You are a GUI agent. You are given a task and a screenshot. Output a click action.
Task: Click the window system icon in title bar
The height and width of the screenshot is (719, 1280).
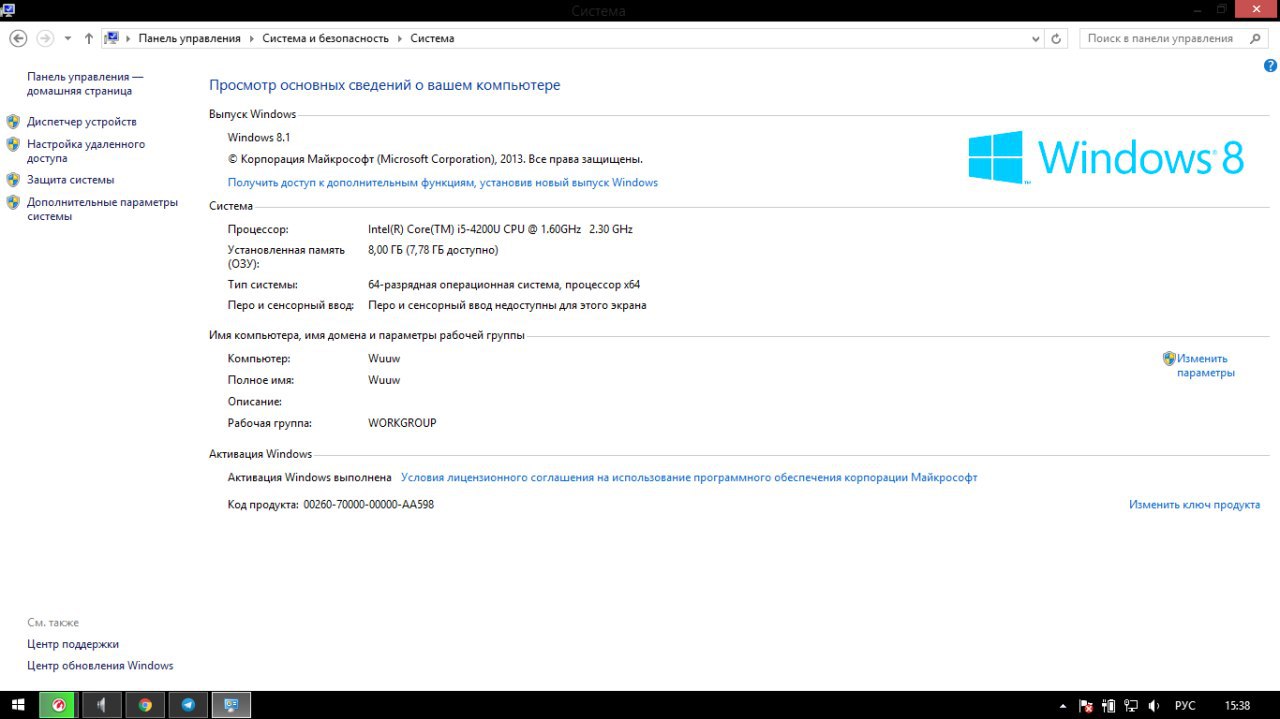coord(9,9)
